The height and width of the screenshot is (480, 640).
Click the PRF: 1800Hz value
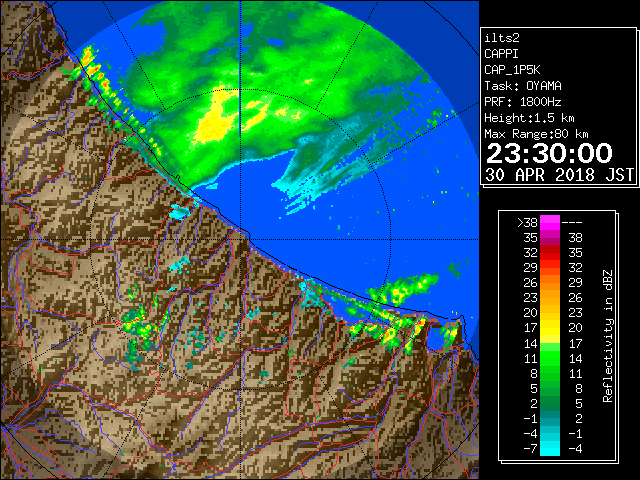click(523, 102)
